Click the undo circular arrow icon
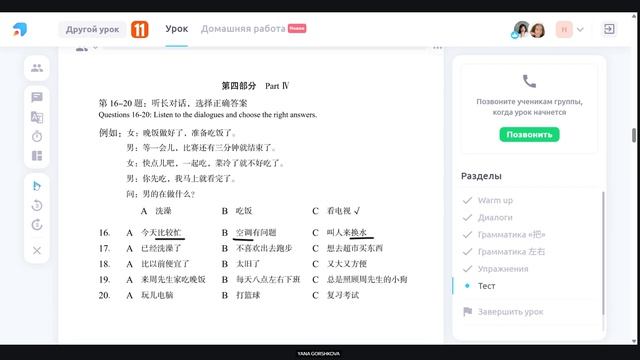This screenshot has height=360, width=640. (x=37, y=205)
